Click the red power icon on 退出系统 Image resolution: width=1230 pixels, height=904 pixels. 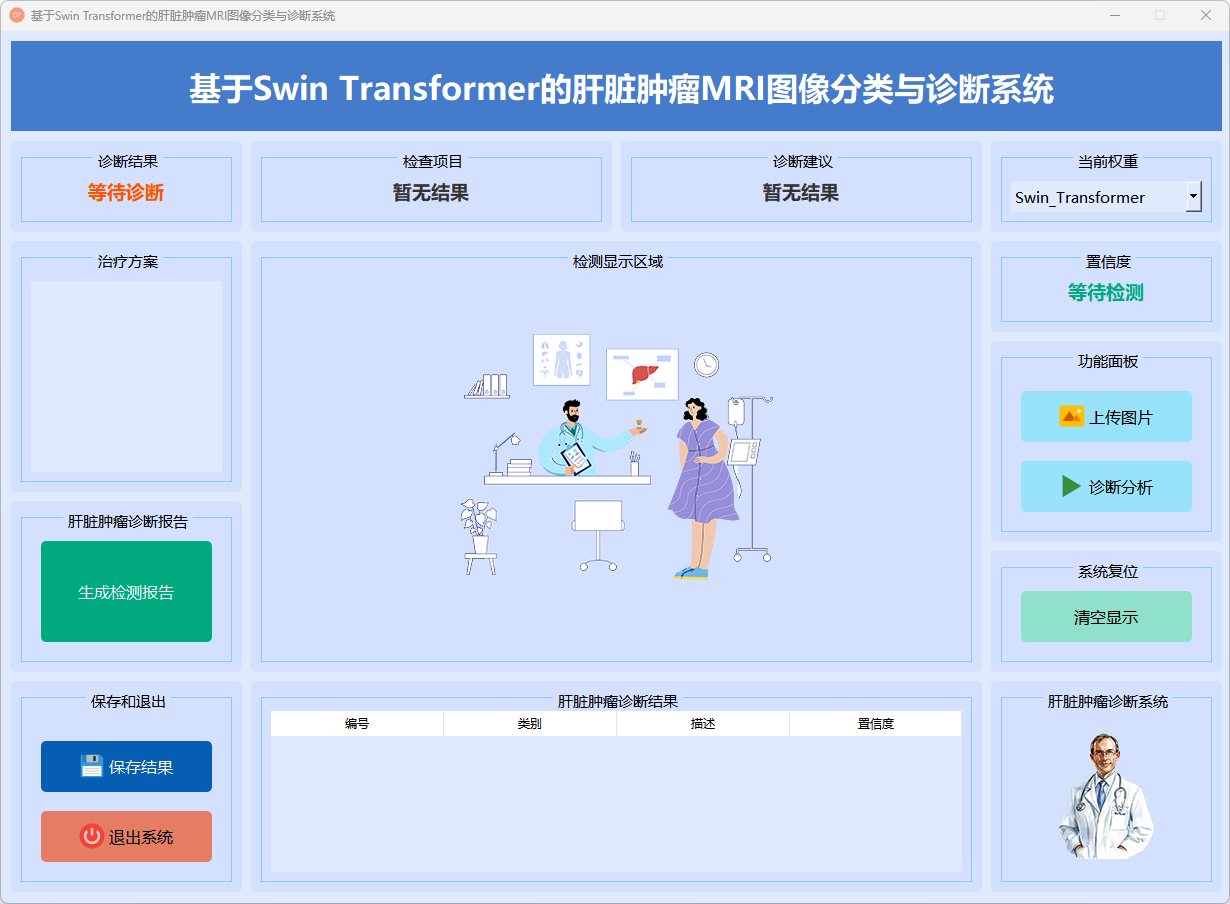(91, 836)
